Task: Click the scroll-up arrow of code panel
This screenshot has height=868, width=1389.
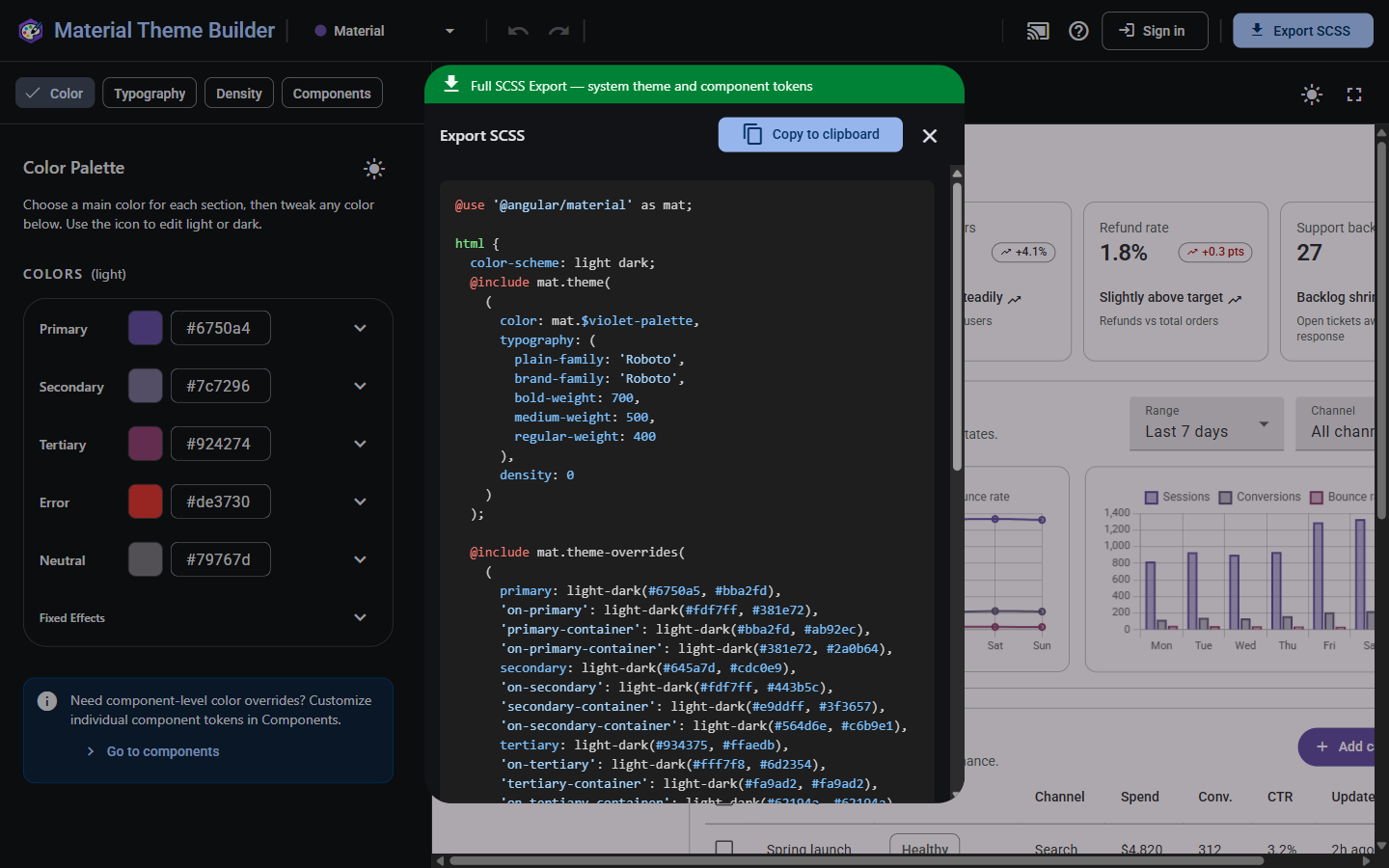Action: [x=957, y=174]
